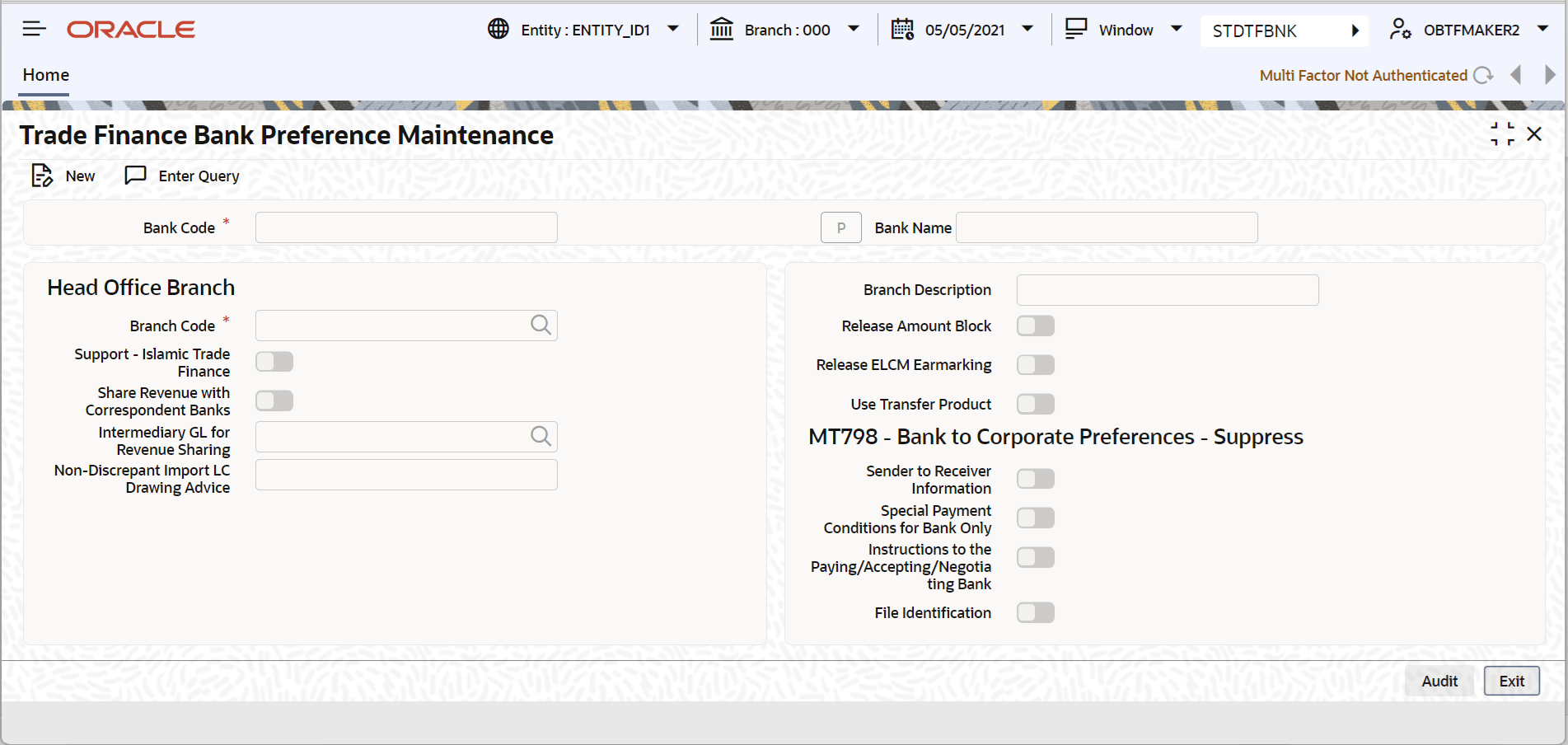Expand the Branch 000 dropdown arrow
The width and height of the screenshot is (1568, 745).
click(x=854, y=29)
